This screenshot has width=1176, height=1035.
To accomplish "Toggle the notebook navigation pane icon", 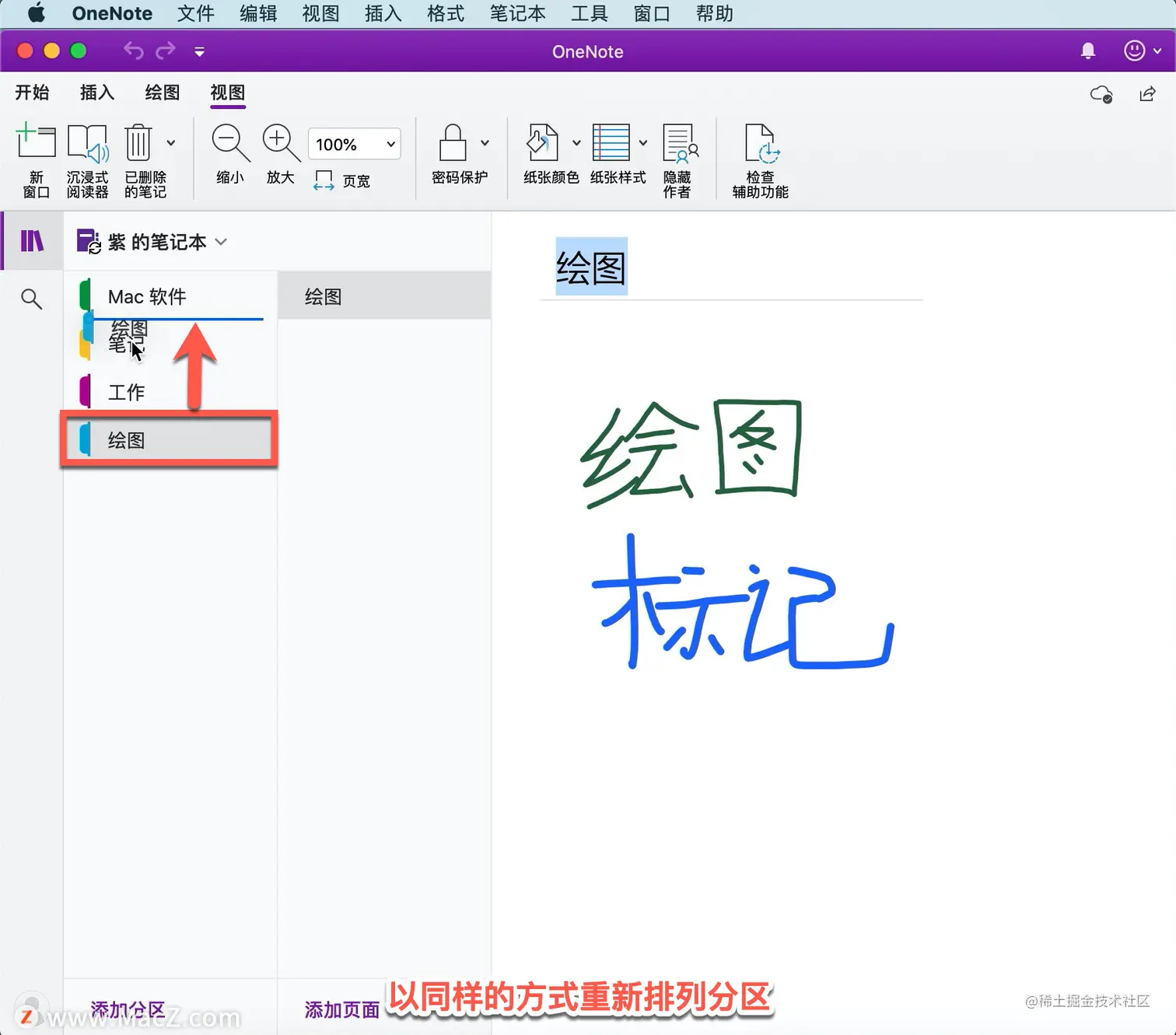I will [32, 241].
